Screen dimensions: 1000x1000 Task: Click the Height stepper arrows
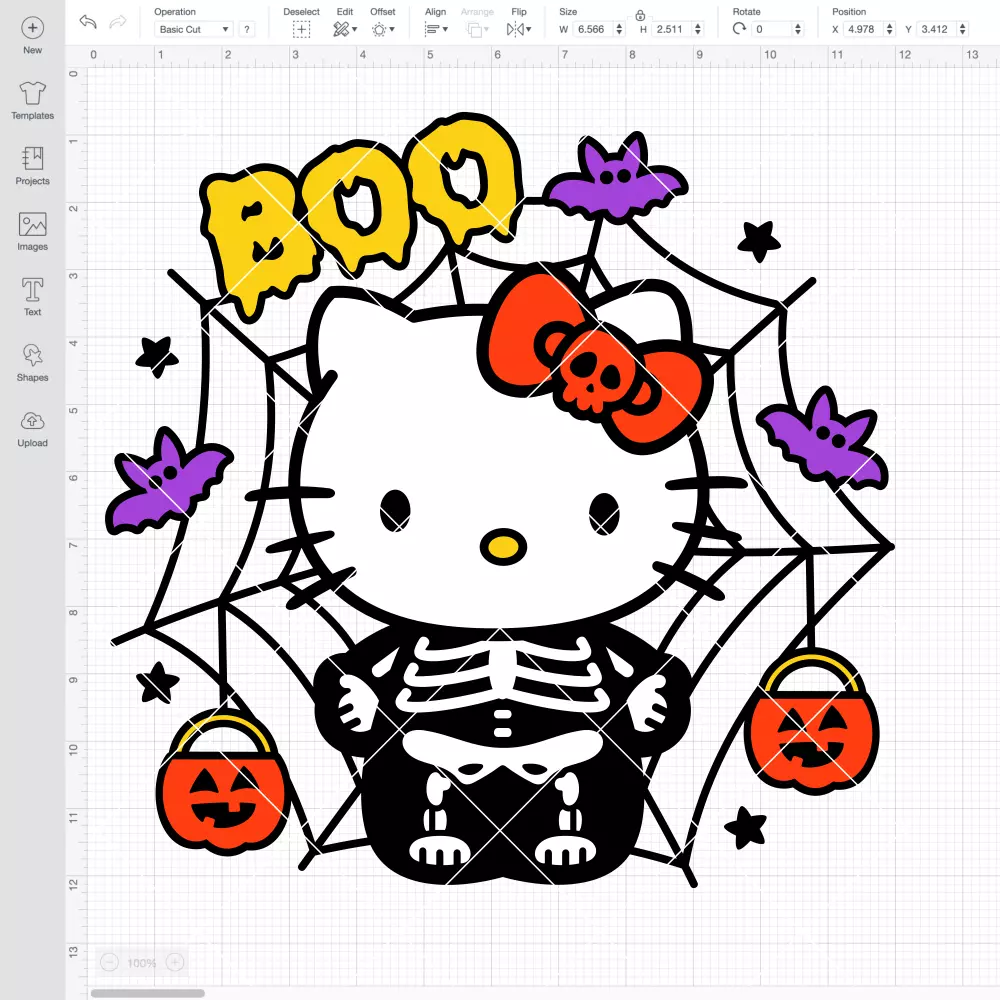(698, 29)
